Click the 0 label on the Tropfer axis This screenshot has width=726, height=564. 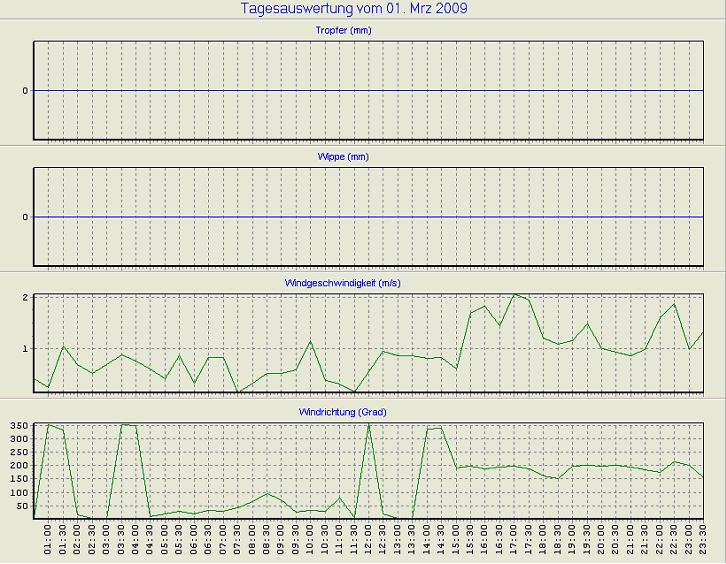[x=24, y=91]
